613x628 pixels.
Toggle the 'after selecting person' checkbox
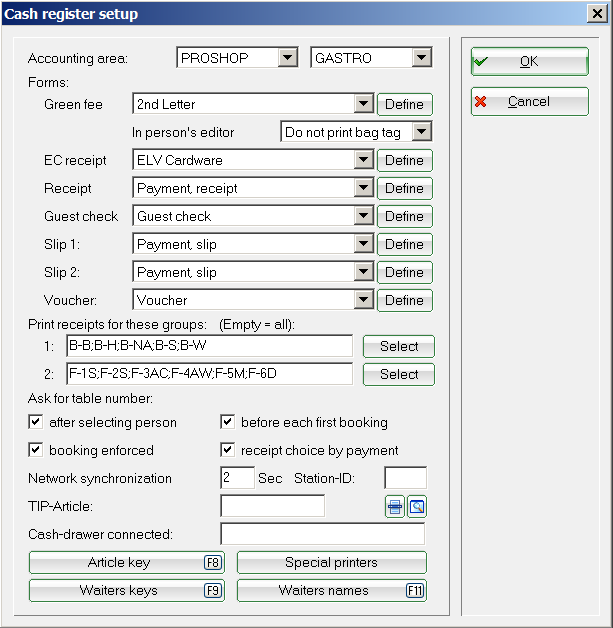pyautogui.click(x=37, y=422)
